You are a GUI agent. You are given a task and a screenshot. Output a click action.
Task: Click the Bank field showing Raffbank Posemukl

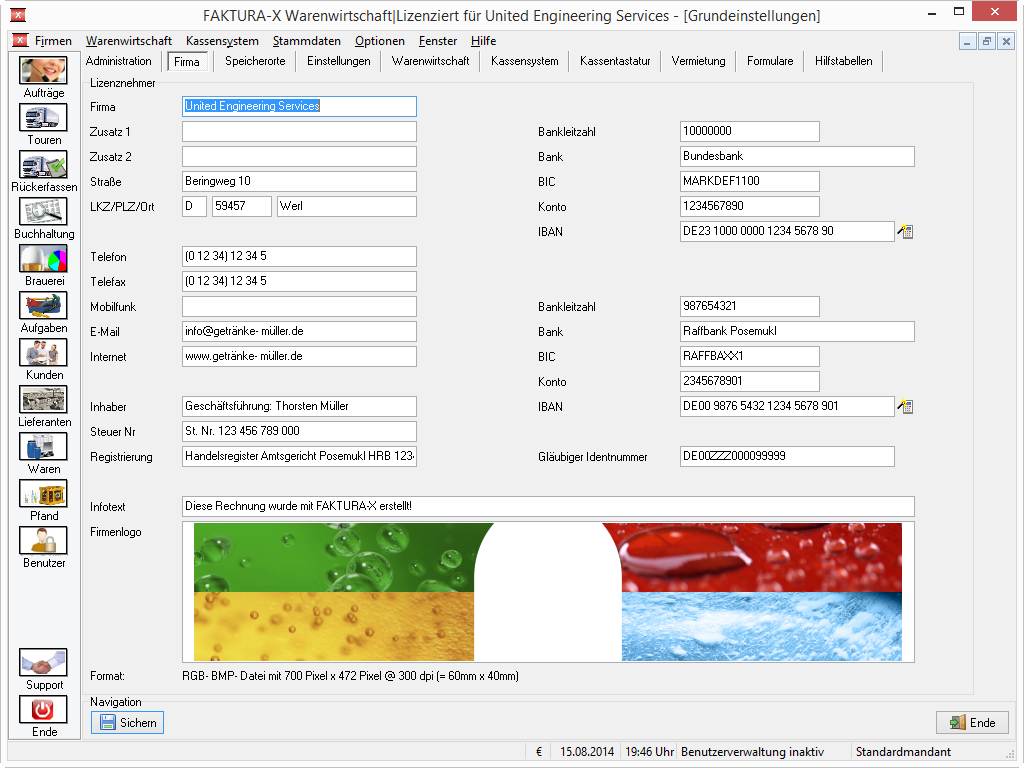coord(797,331)
